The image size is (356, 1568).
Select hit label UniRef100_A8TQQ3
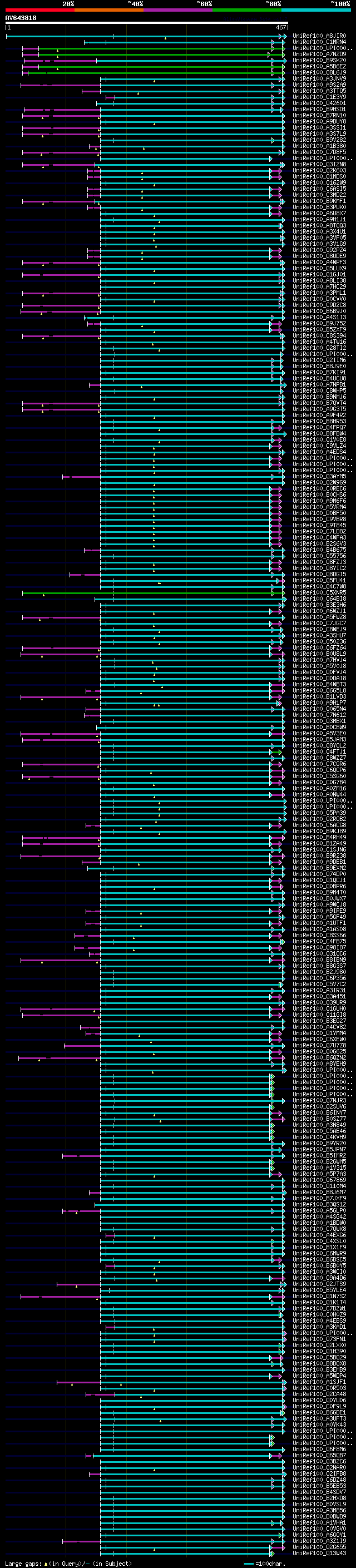click(x=319, y=226)
